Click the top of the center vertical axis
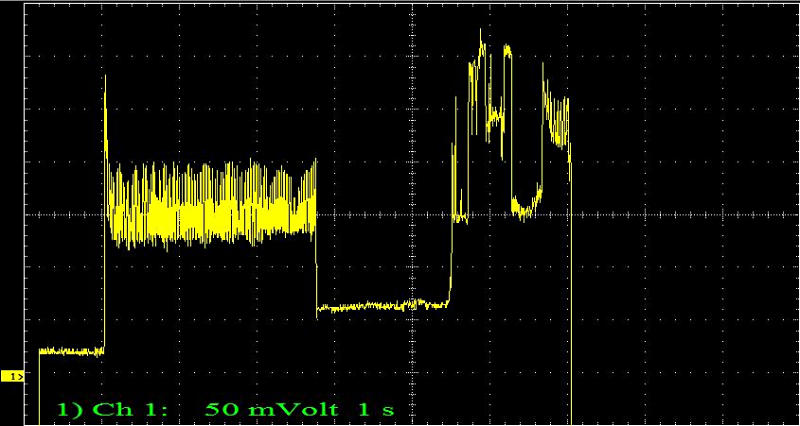 pyautogui.click(x=411, y=5)
